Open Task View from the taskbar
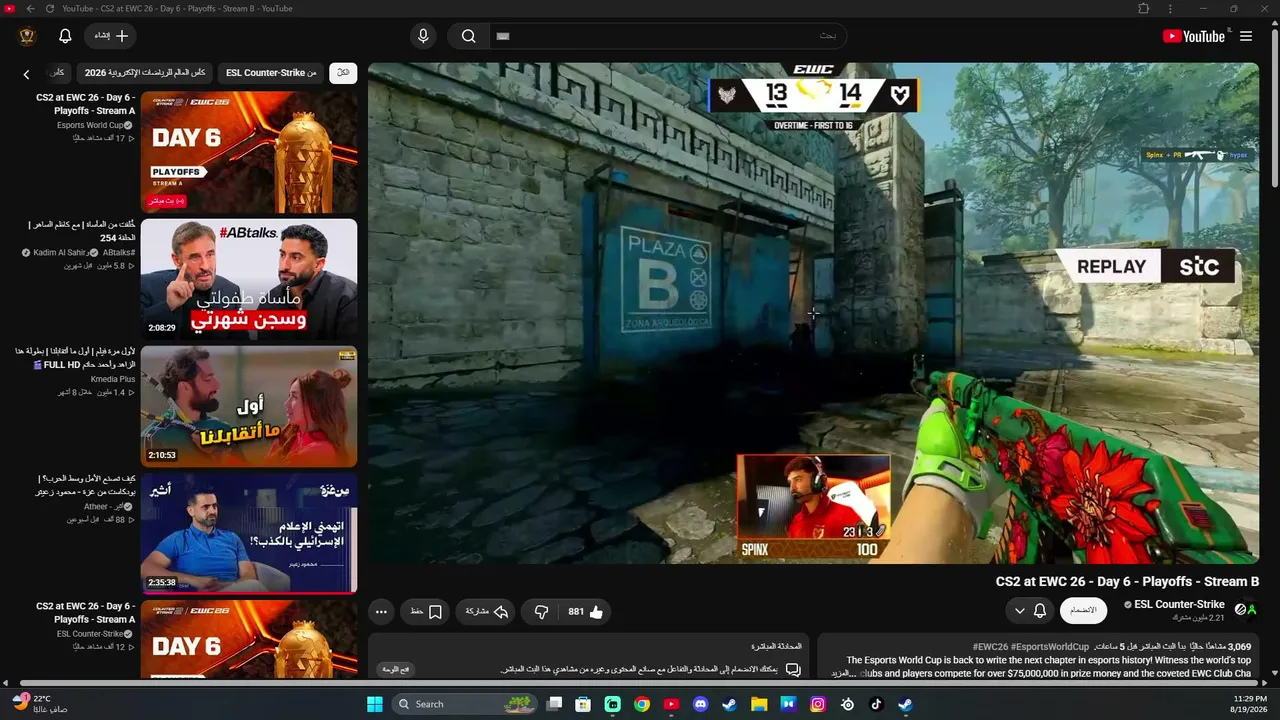The height and width of the screenshot is (720, 1280). coord(554,704)
